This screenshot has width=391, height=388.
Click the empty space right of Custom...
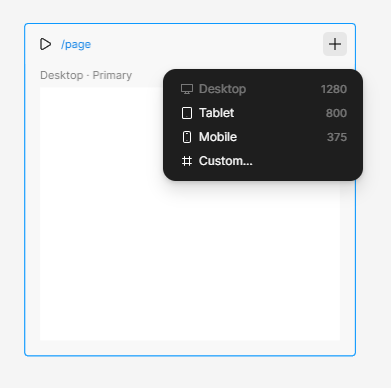(302, 161)
